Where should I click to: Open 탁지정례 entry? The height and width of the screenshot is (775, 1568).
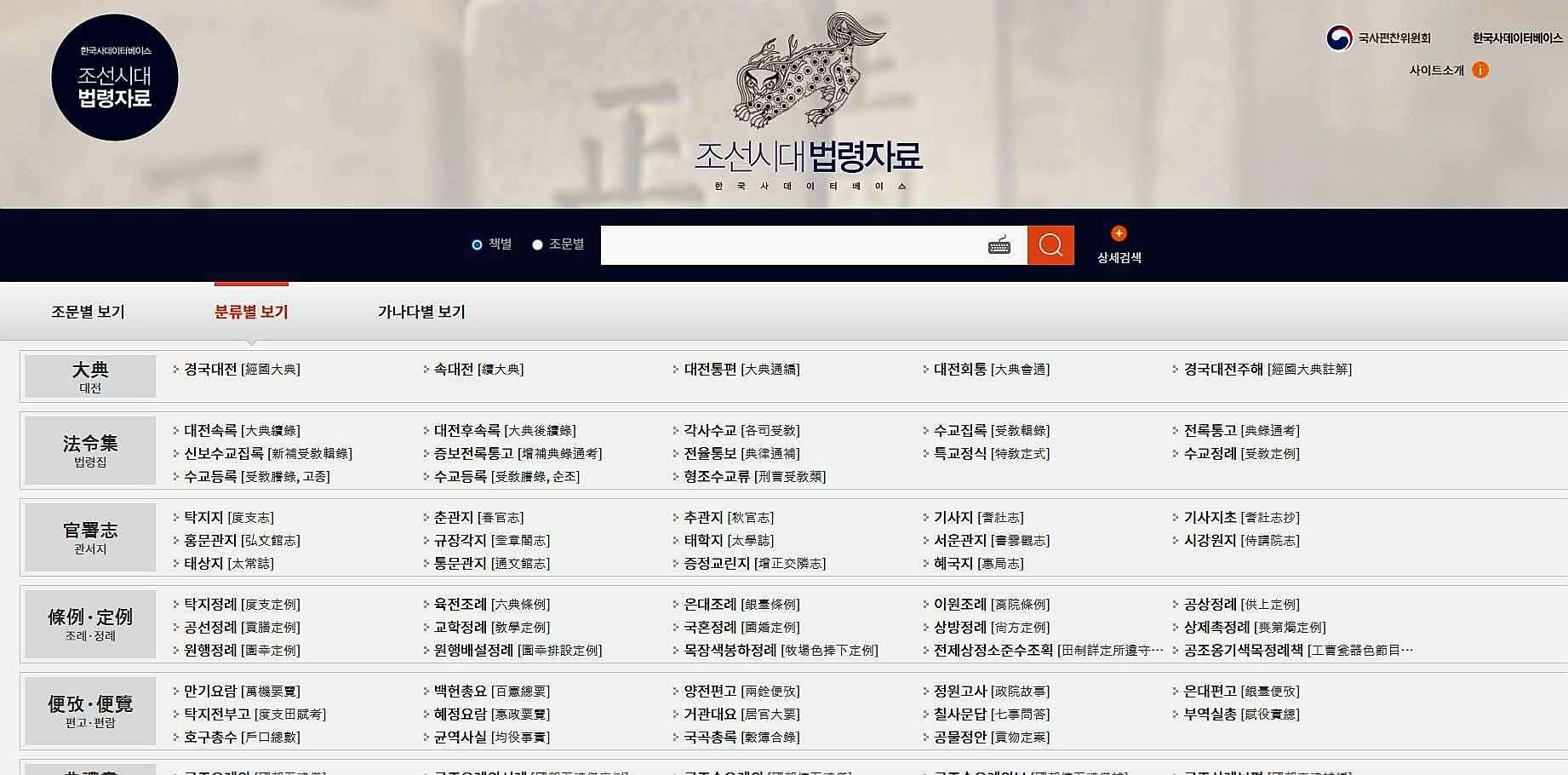tap(242, 605)
